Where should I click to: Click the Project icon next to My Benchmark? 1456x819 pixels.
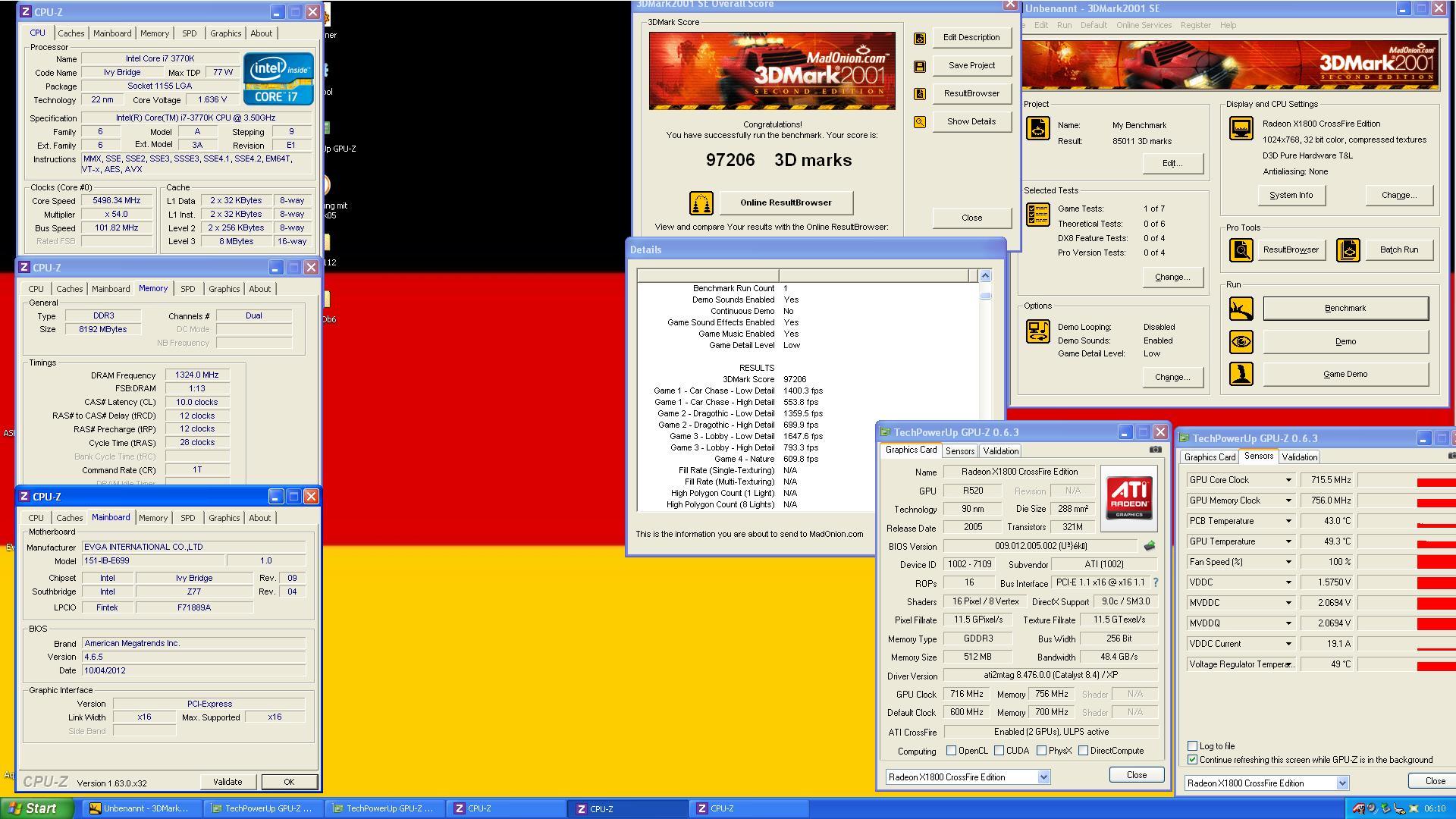pos(1038,128)
